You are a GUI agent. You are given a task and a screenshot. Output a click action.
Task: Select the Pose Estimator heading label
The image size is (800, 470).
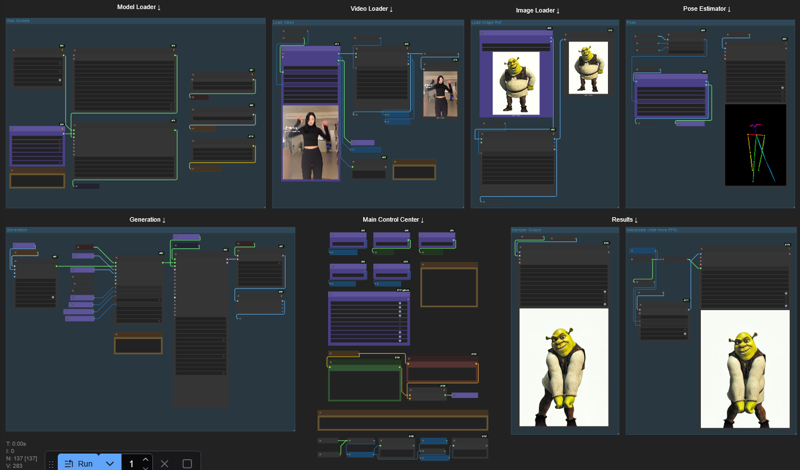coord(707,9)
